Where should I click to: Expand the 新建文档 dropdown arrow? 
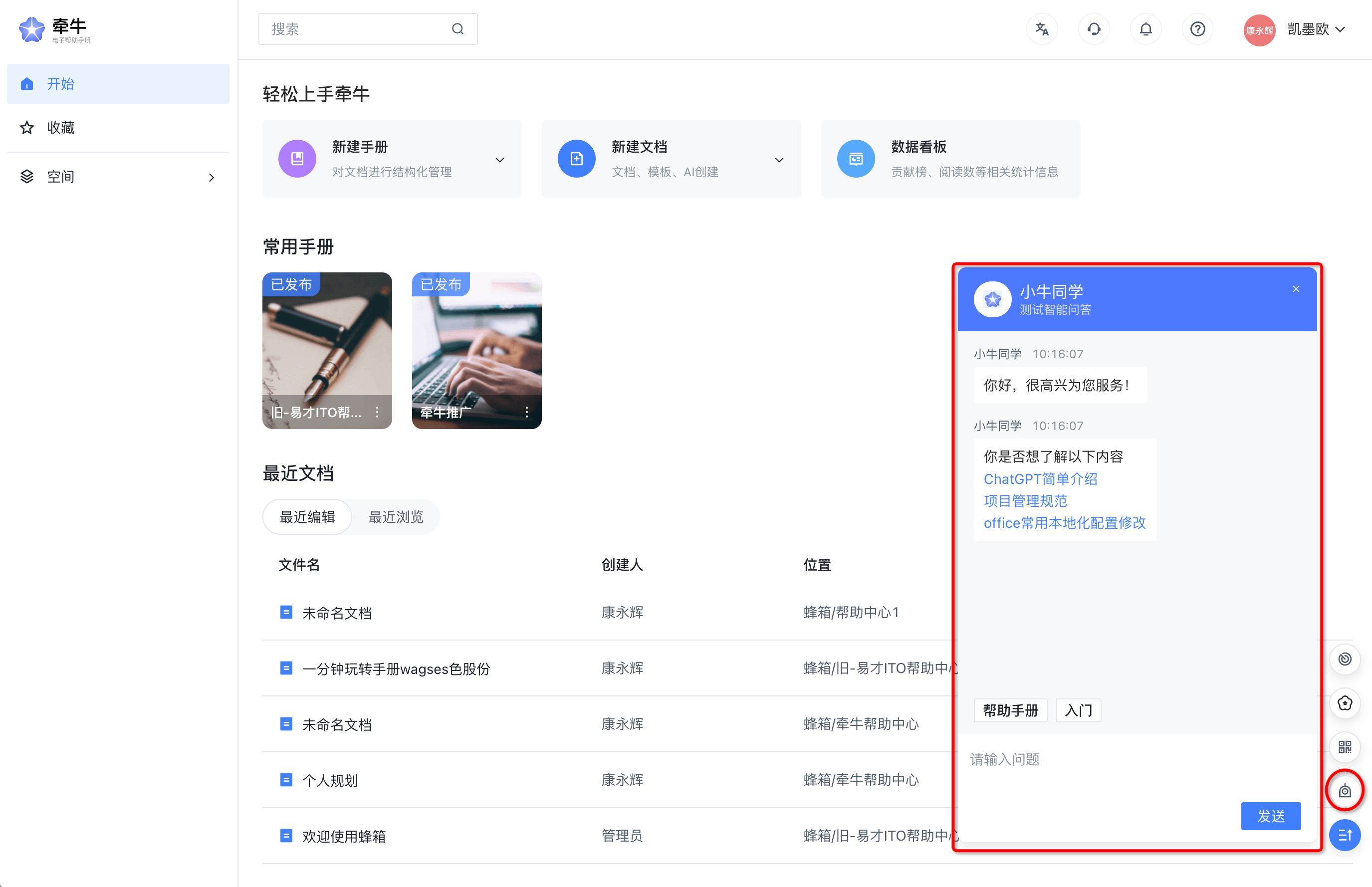779,160
